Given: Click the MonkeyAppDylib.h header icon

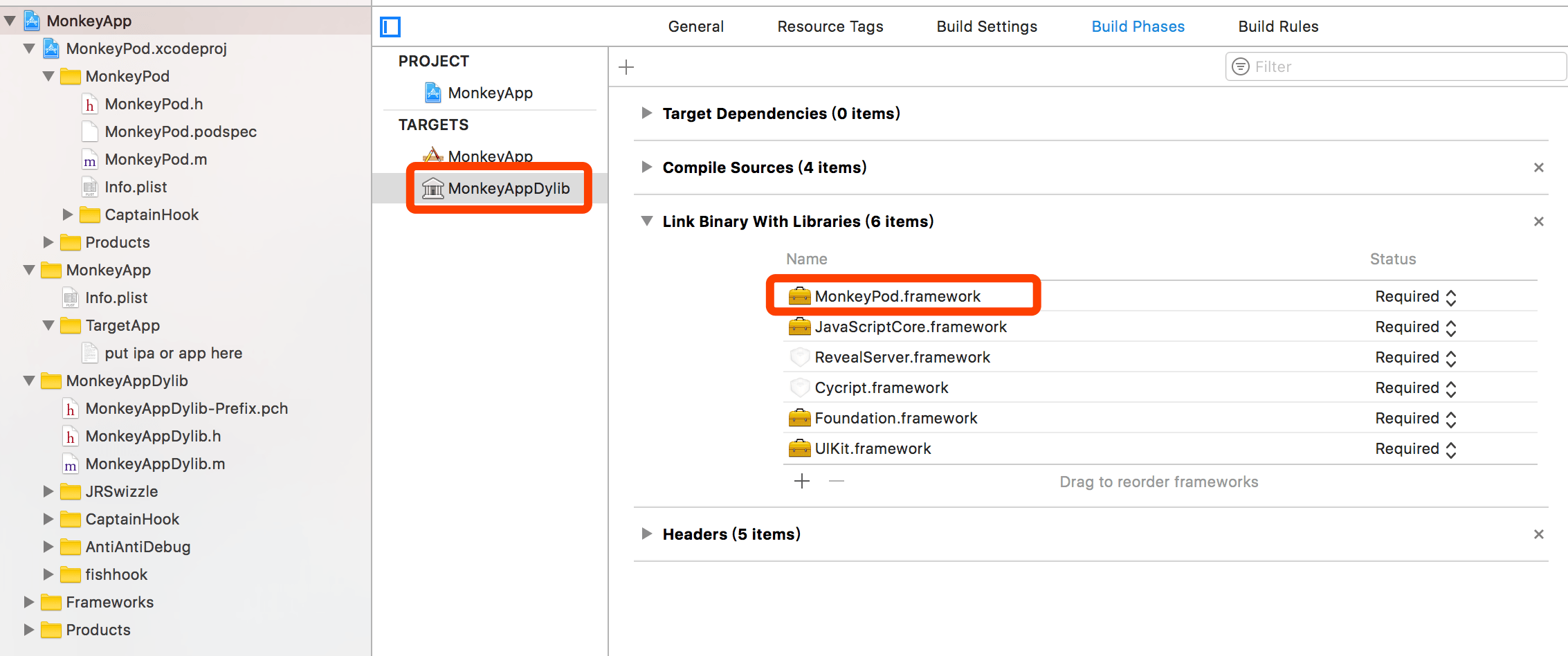Looking at the screenshot, I should click(x=71, y=437).
